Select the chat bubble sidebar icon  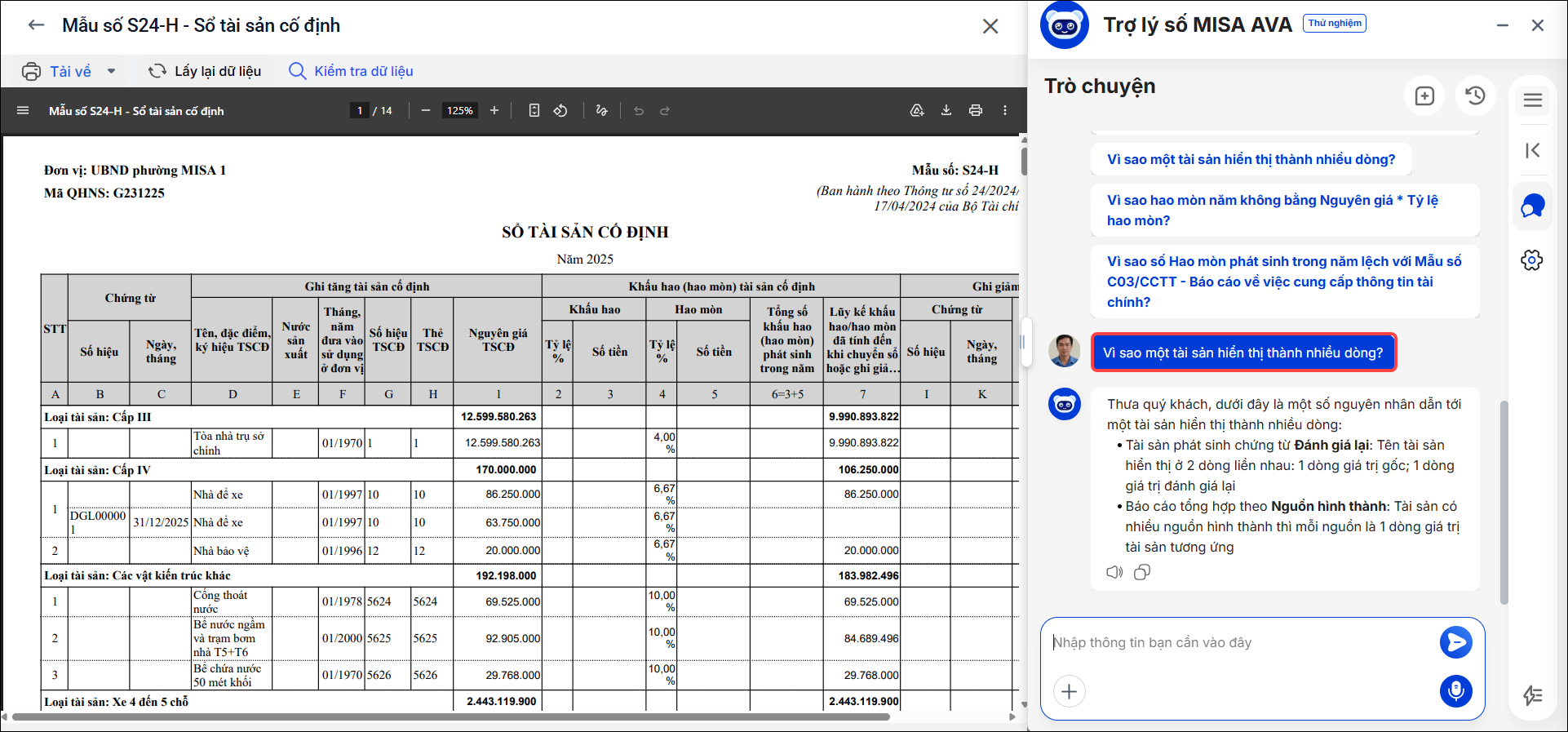1533,206
